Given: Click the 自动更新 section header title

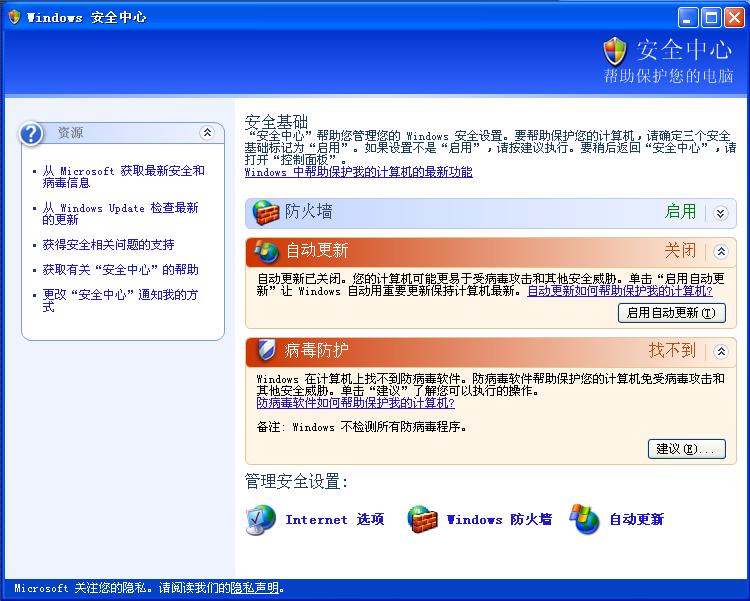Looking at the screenshot, I should [x=317, y=250].
